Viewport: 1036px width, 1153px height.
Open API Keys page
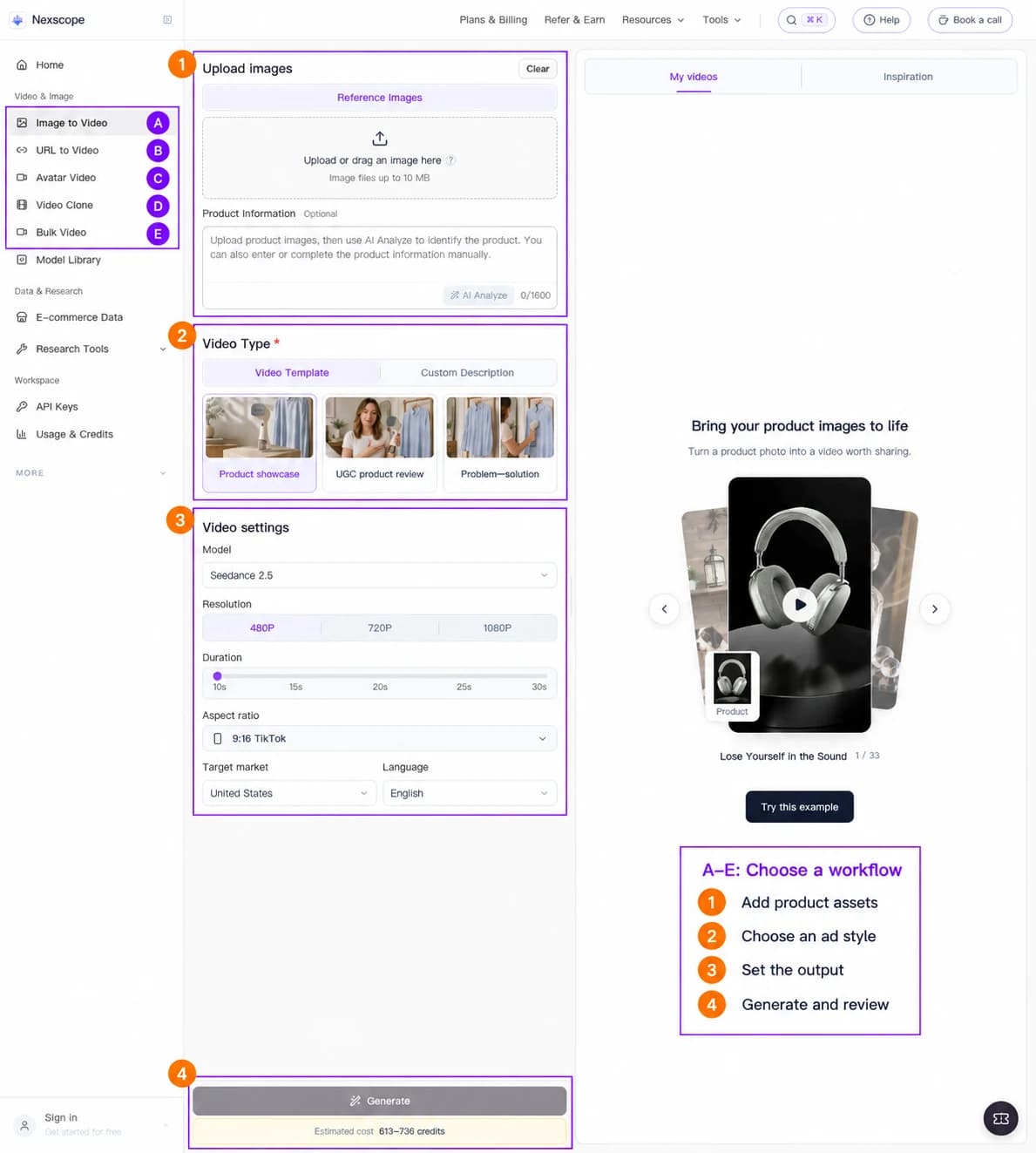[57, 407]
